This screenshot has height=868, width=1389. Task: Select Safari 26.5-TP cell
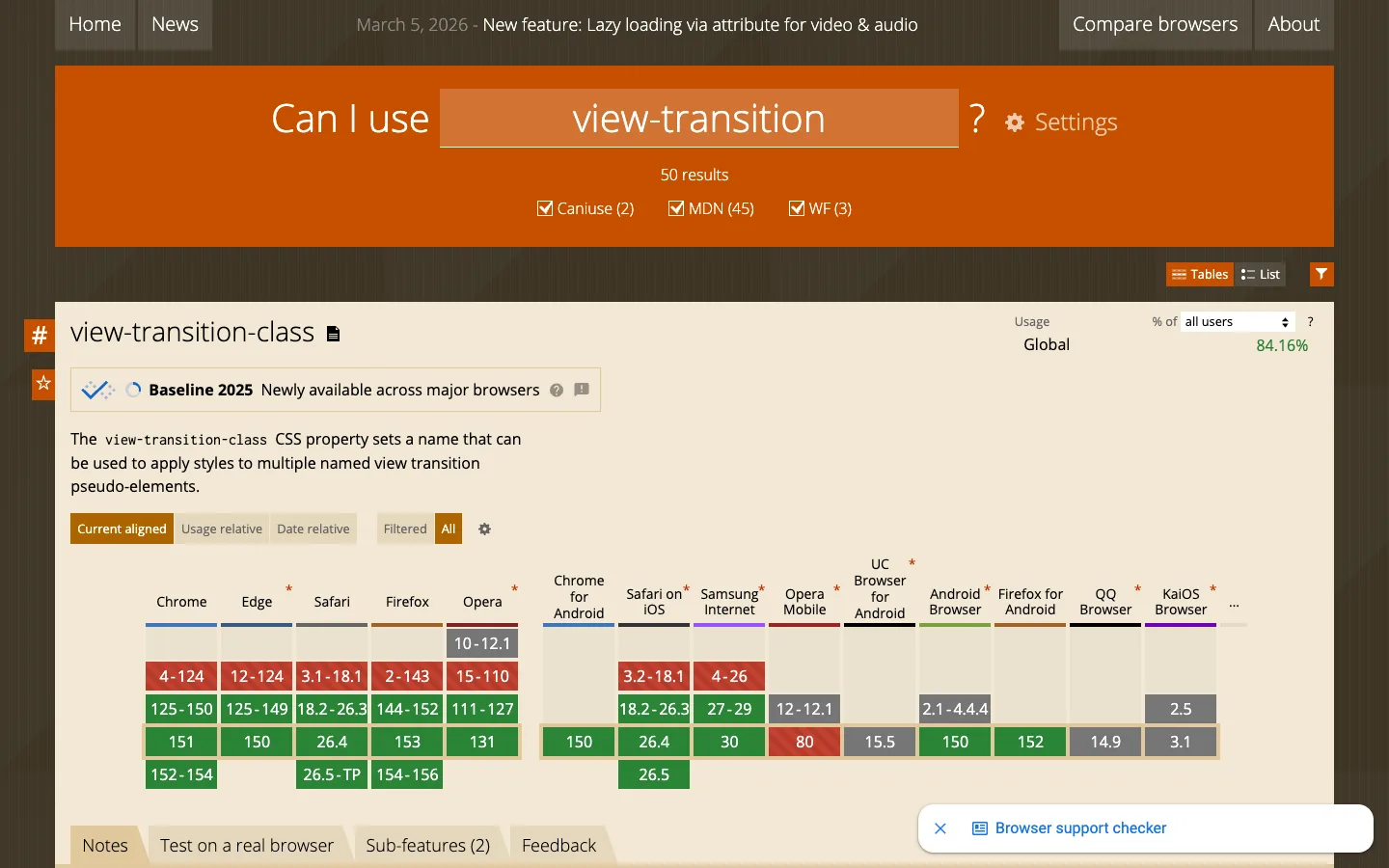point(332,774)
